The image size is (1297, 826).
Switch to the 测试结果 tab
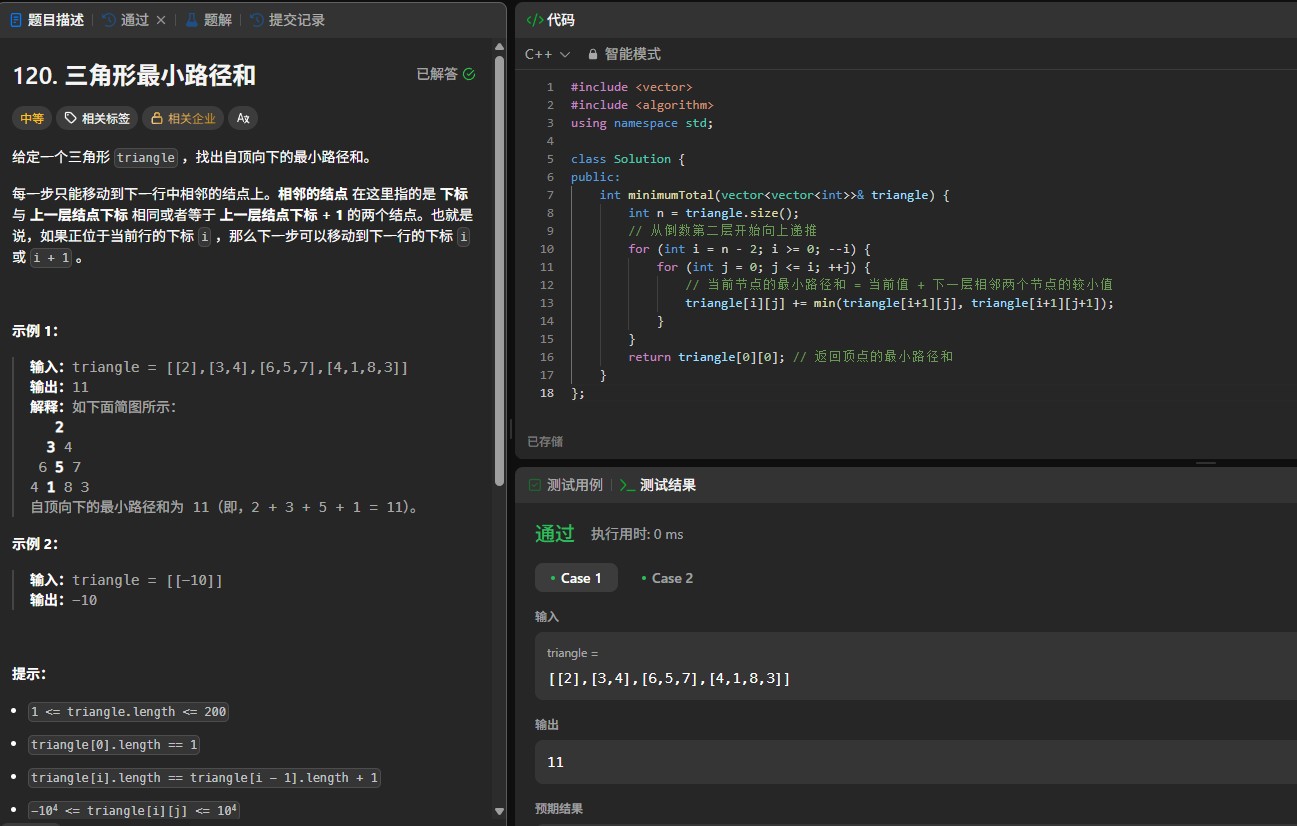pyautogui.click(x=658, y=485)
